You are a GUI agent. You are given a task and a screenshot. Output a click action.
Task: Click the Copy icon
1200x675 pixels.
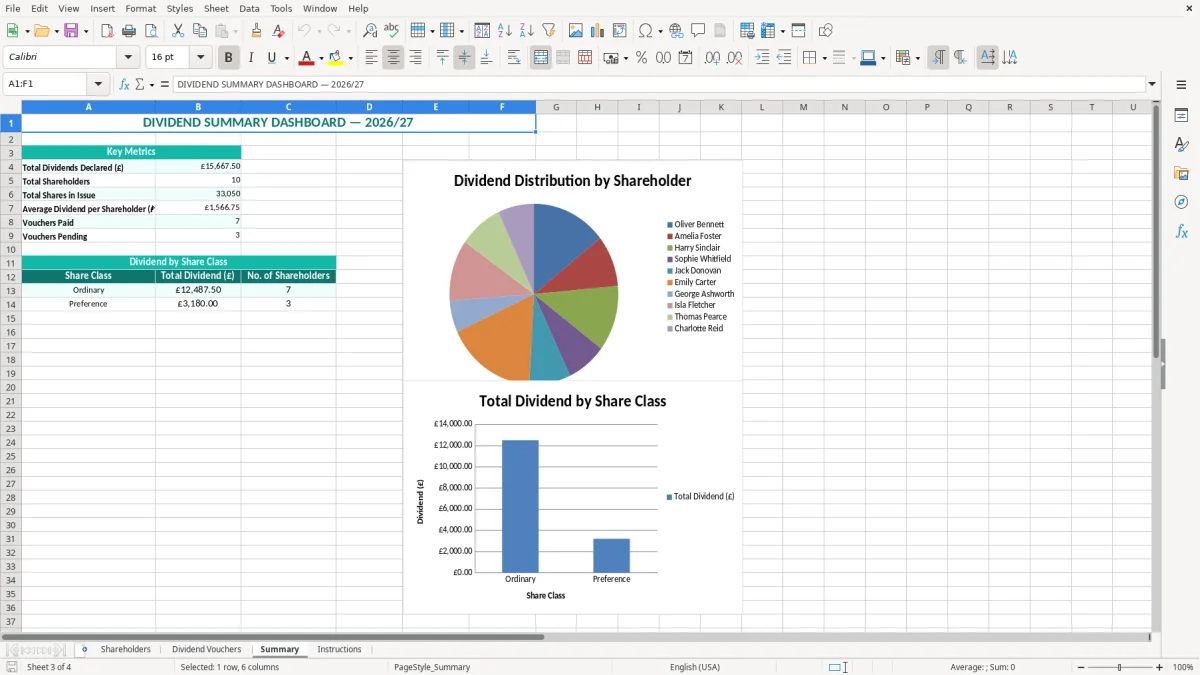200,31
